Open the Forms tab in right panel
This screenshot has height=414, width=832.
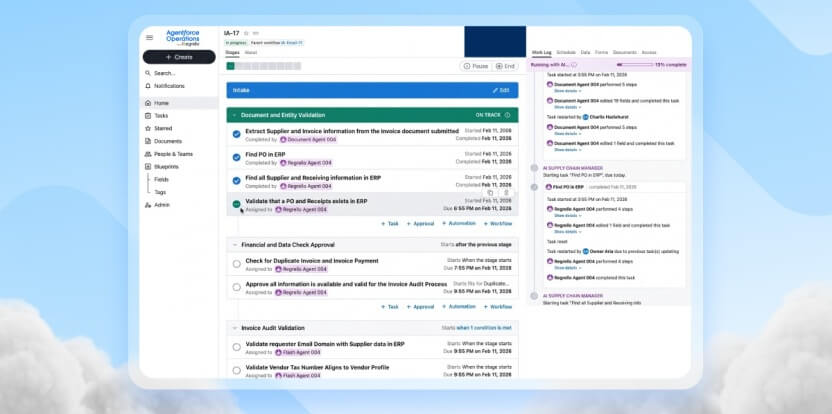601,53
